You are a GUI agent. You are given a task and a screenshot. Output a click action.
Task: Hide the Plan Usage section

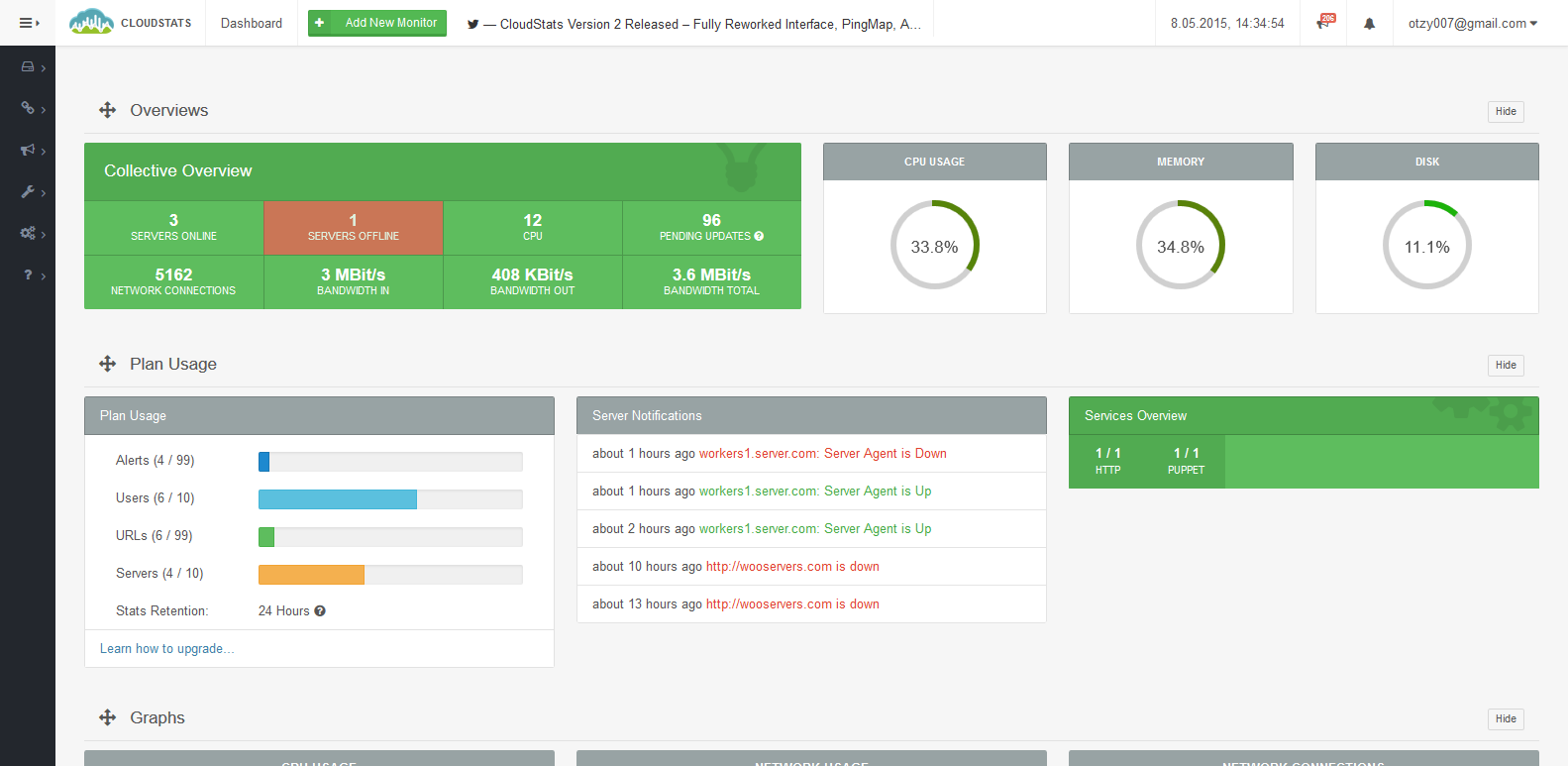(x=1505, y=366)
